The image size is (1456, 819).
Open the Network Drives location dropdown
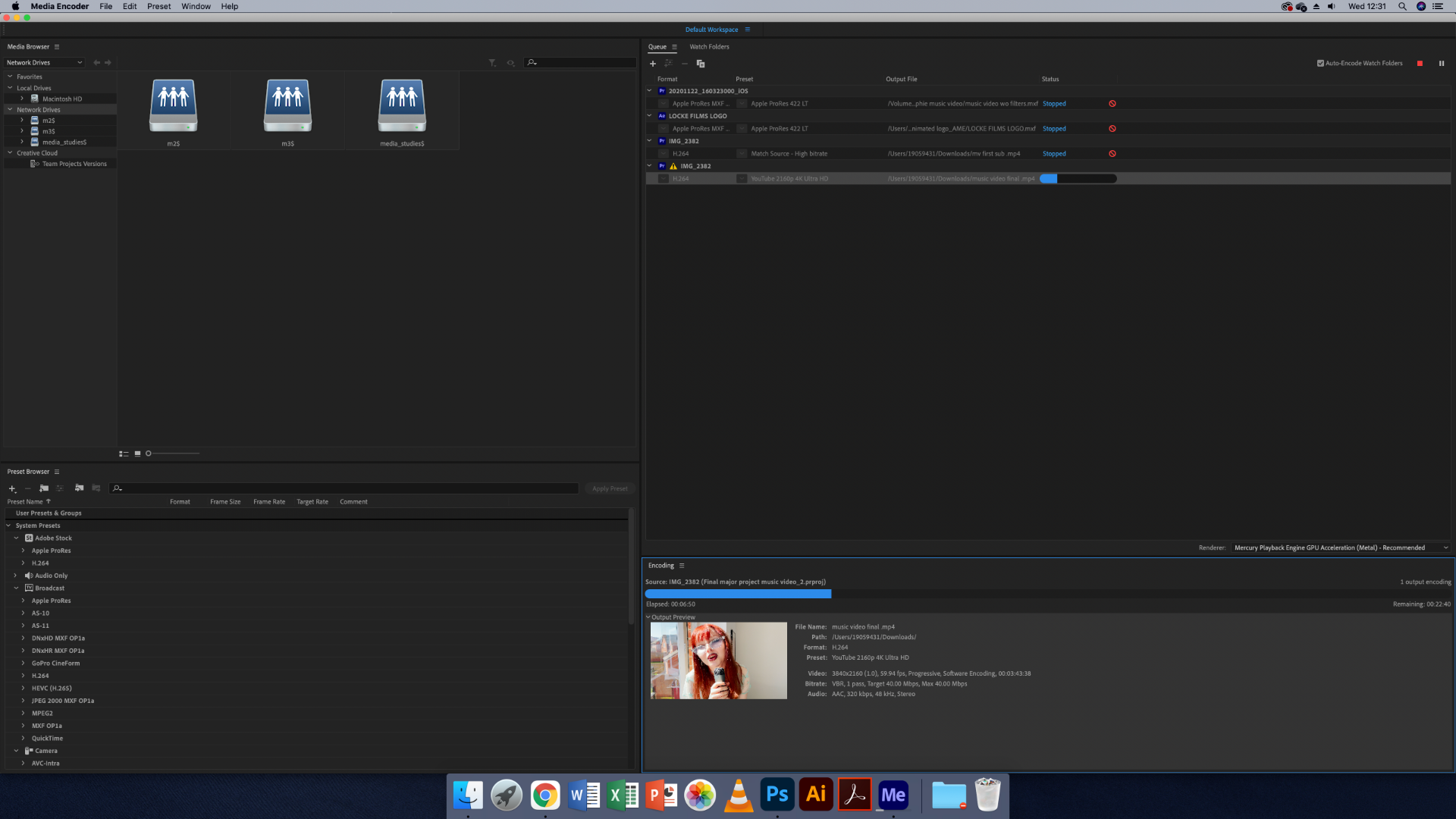(44, 63)
